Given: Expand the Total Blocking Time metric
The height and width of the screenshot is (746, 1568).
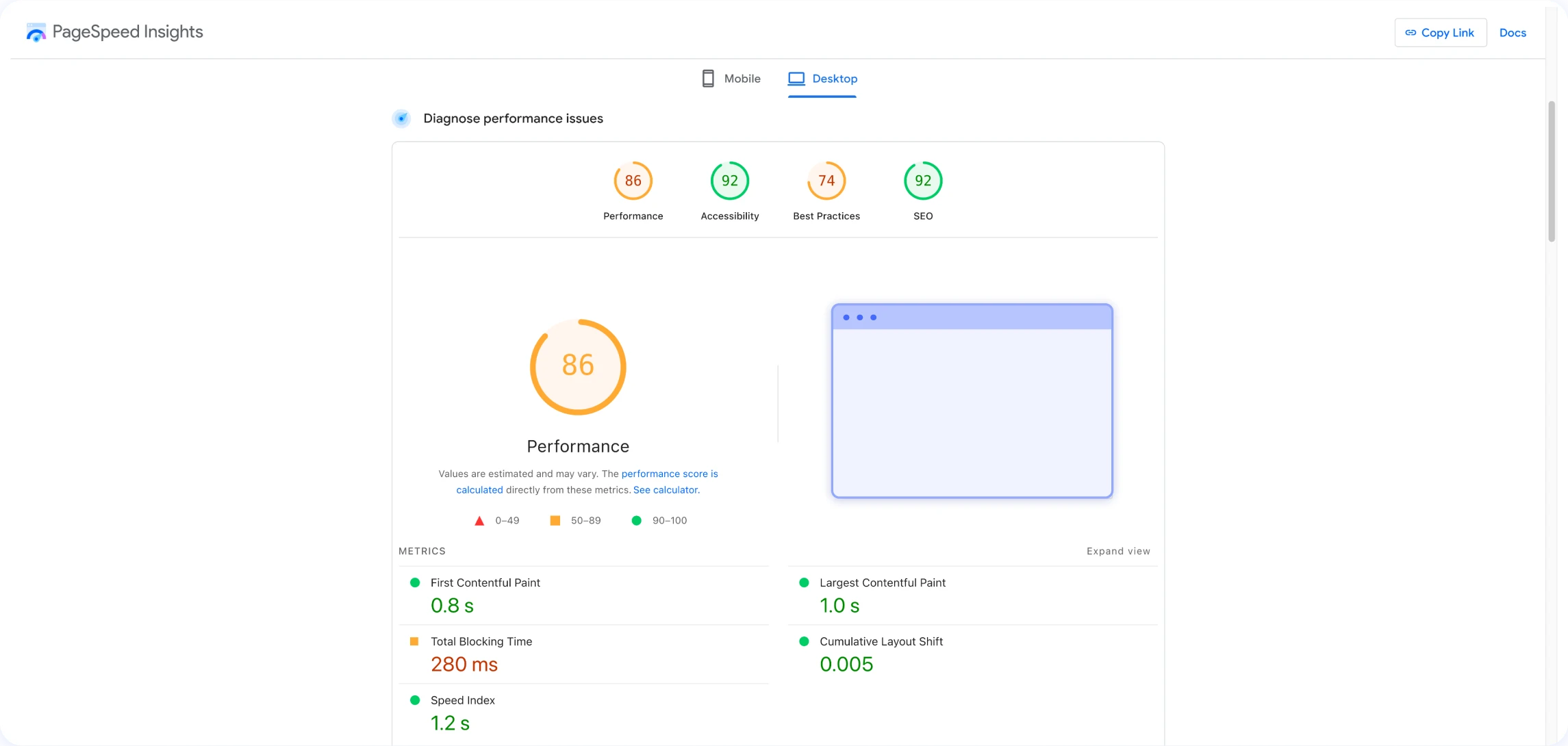Looking at the screenshot, I should click(481, 641).
